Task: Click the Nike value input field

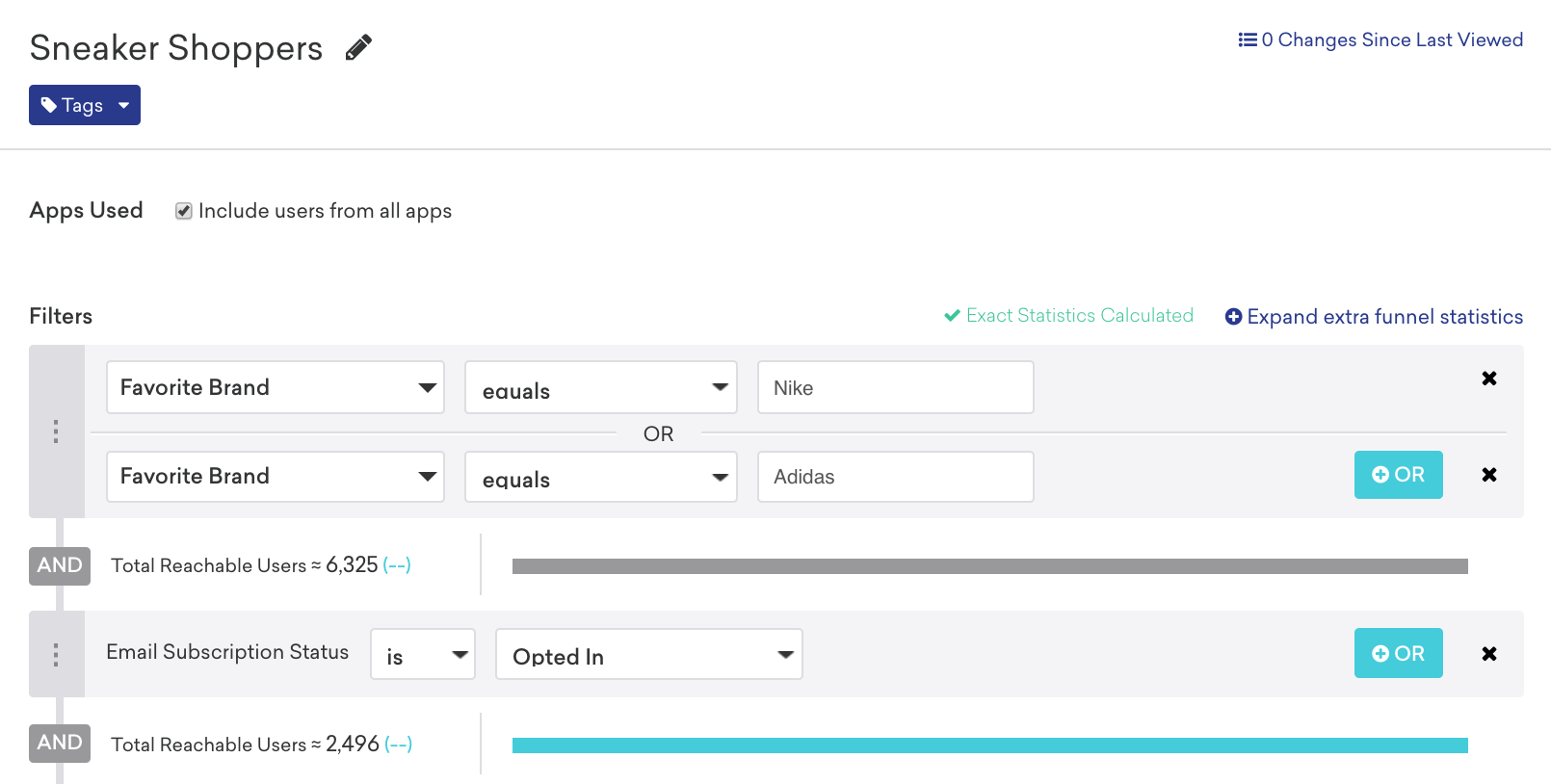Action: pos(896,387)
